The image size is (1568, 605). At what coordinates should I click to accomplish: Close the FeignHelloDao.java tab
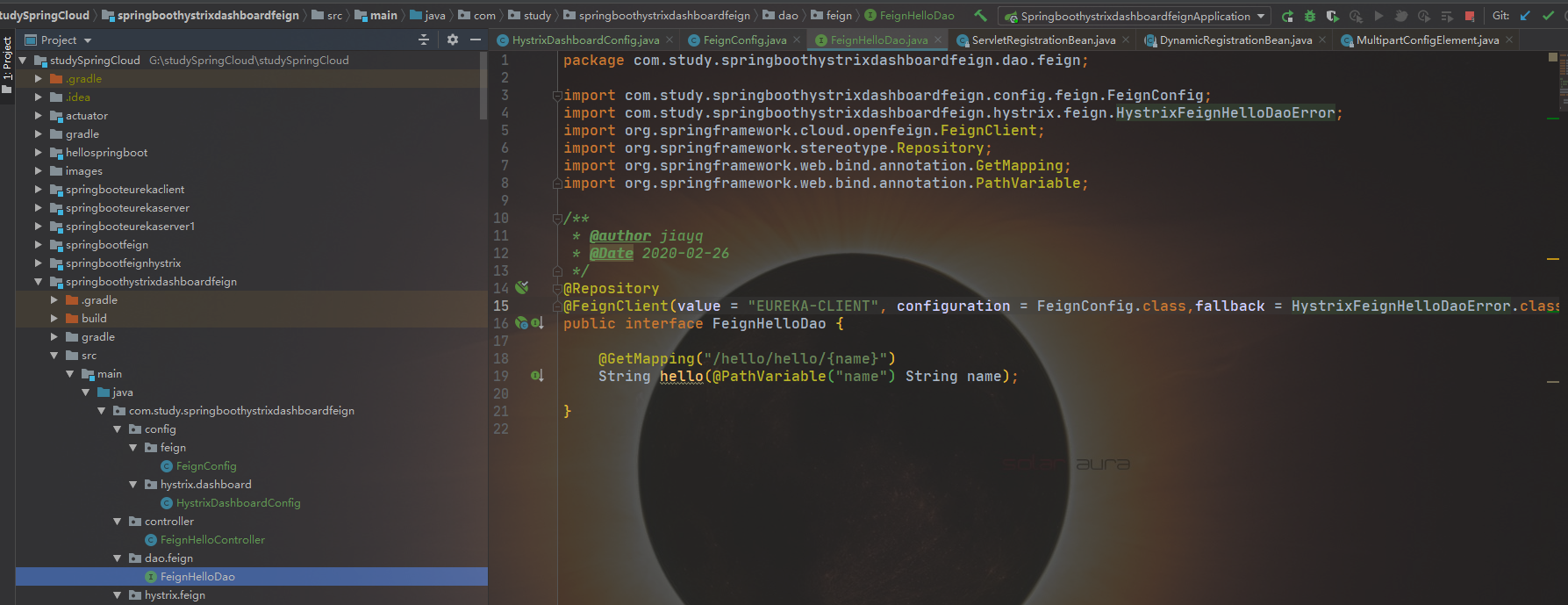(938, 40)
